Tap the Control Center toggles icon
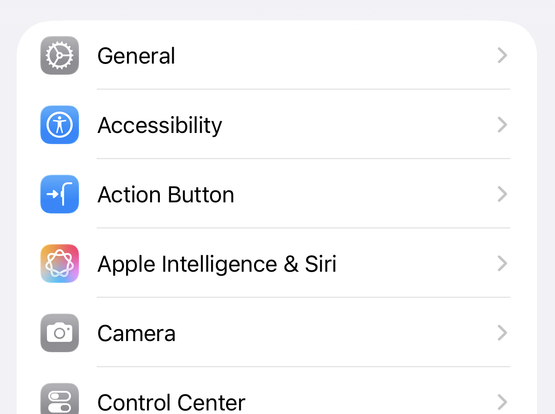 [59, 399]
